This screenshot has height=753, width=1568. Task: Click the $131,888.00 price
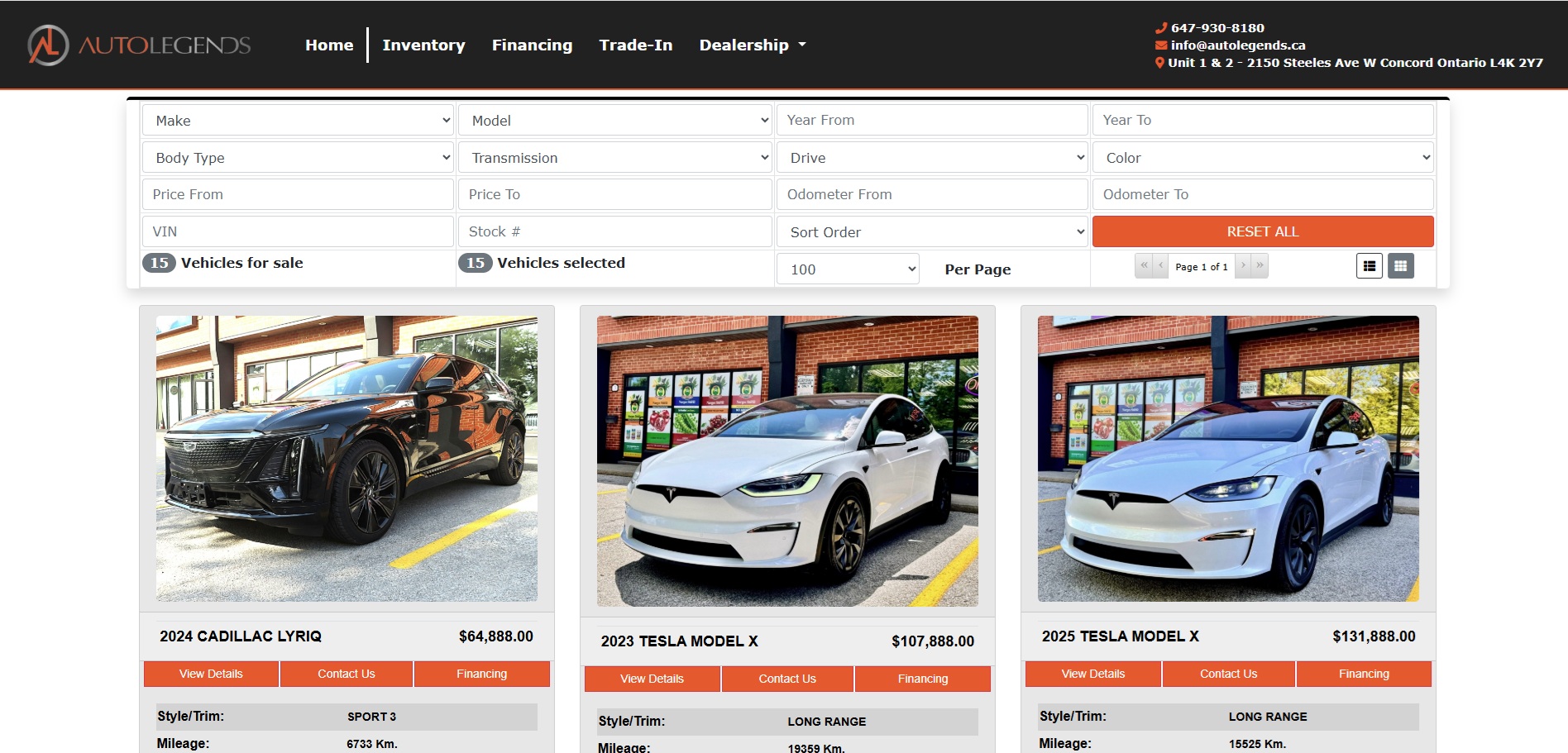(1374, 636)
